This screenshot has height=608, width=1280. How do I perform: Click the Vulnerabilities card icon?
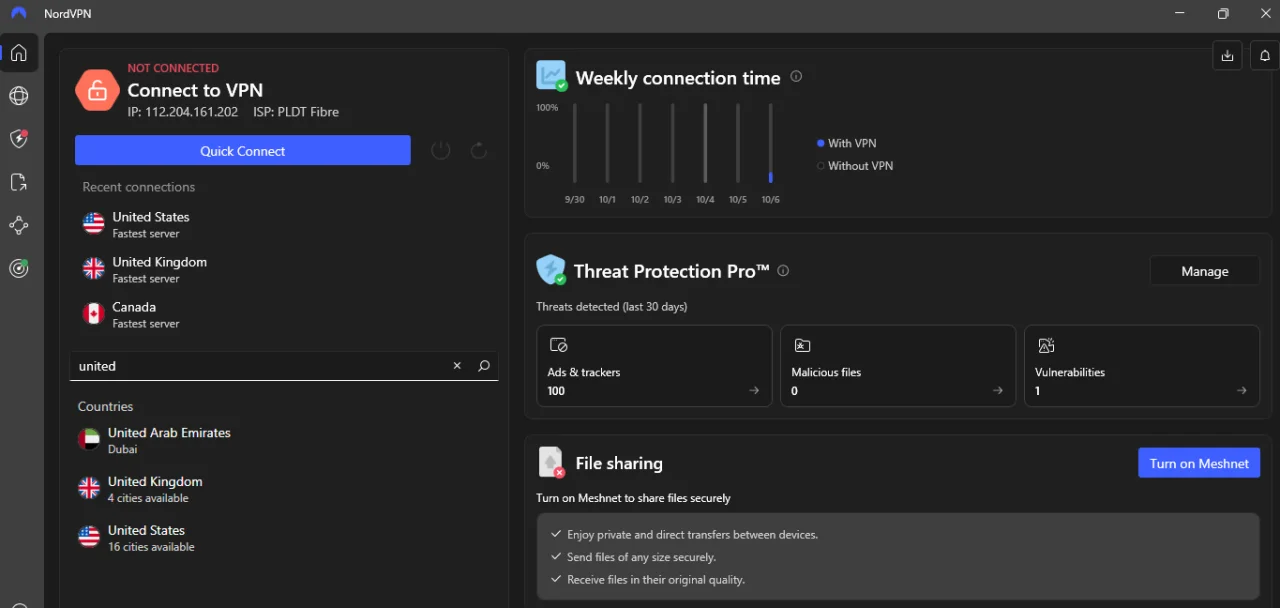coord(1046,345)
